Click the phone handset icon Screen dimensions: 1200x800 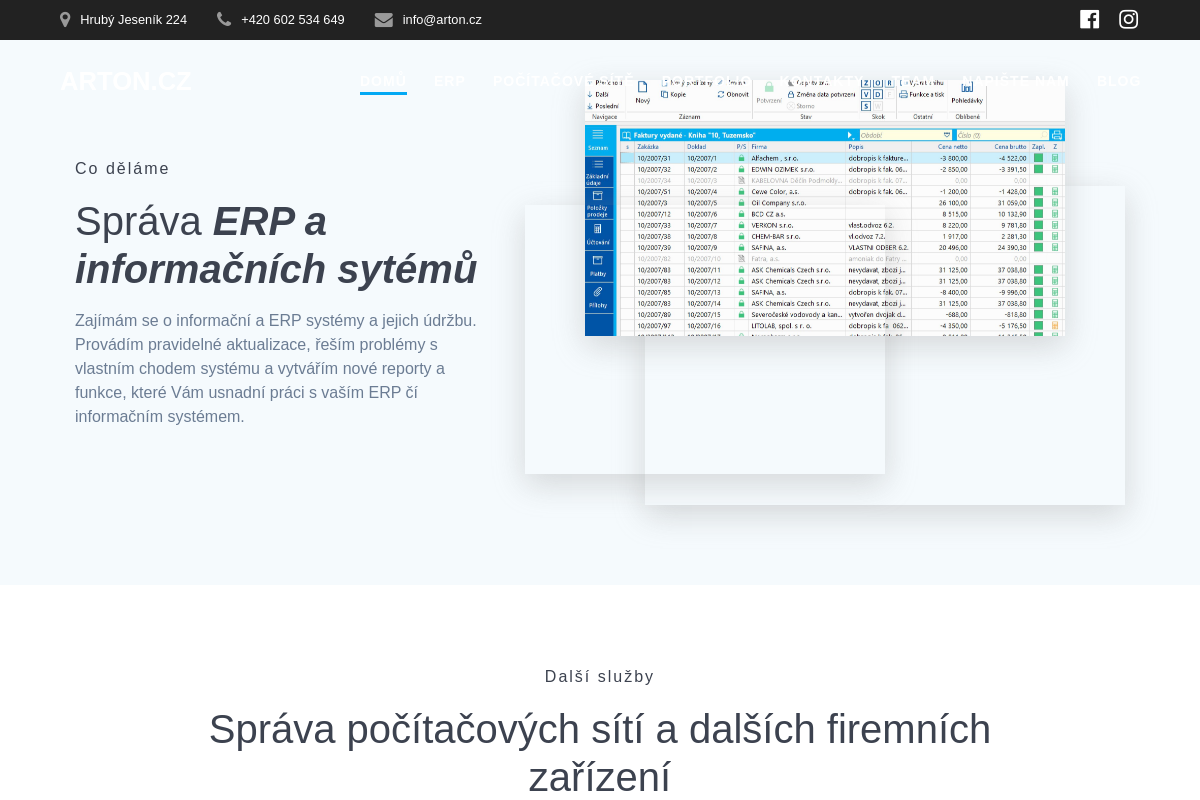(x=224, y=19)
